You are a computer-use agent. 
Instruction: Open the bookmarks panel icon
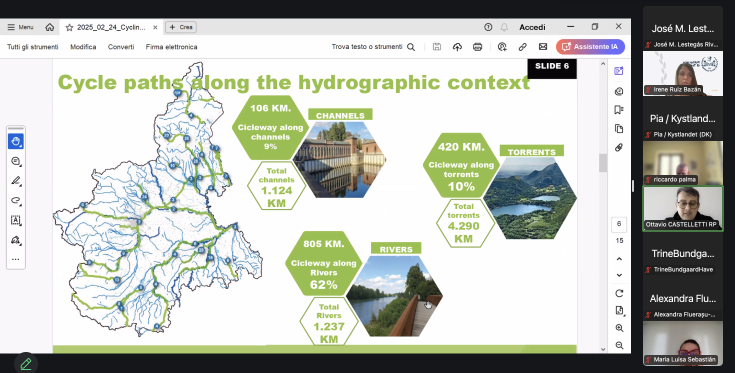point(619,110)
